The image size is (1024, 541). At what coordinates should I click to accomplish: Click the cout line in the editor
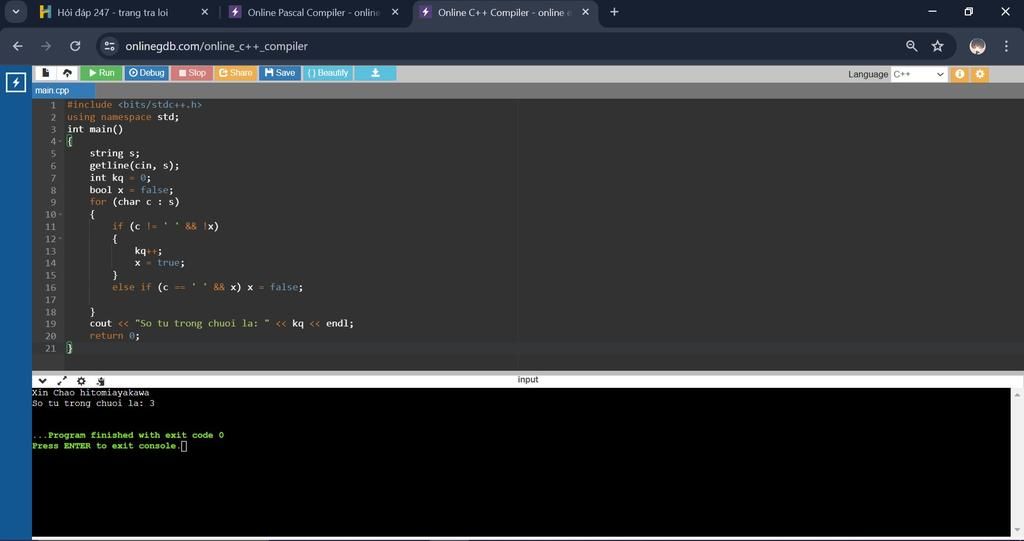point(221,323)
